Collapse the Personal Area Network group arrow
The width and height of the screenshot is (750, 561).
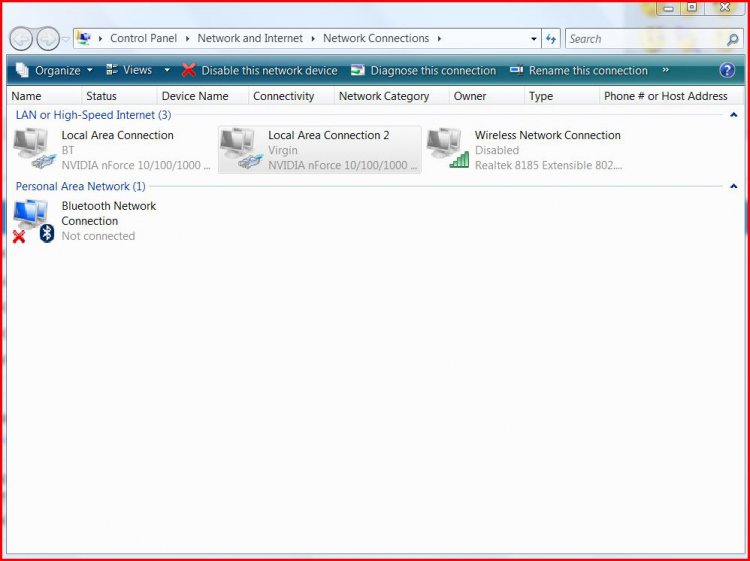[x=733, y=186]
